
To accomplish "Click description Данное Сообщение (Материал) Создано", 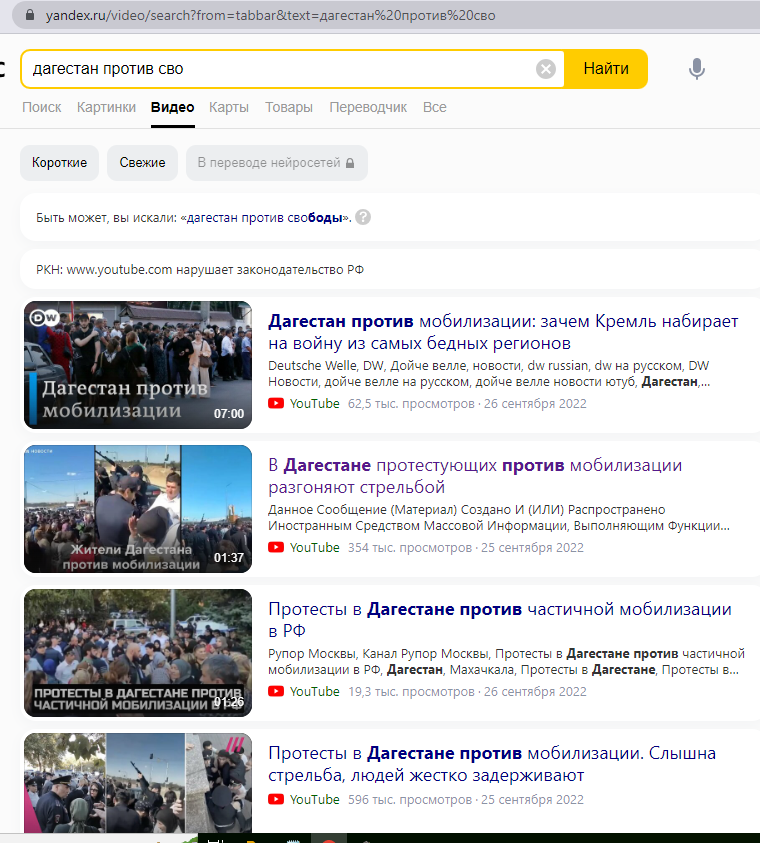I will [x=499, y=518].
